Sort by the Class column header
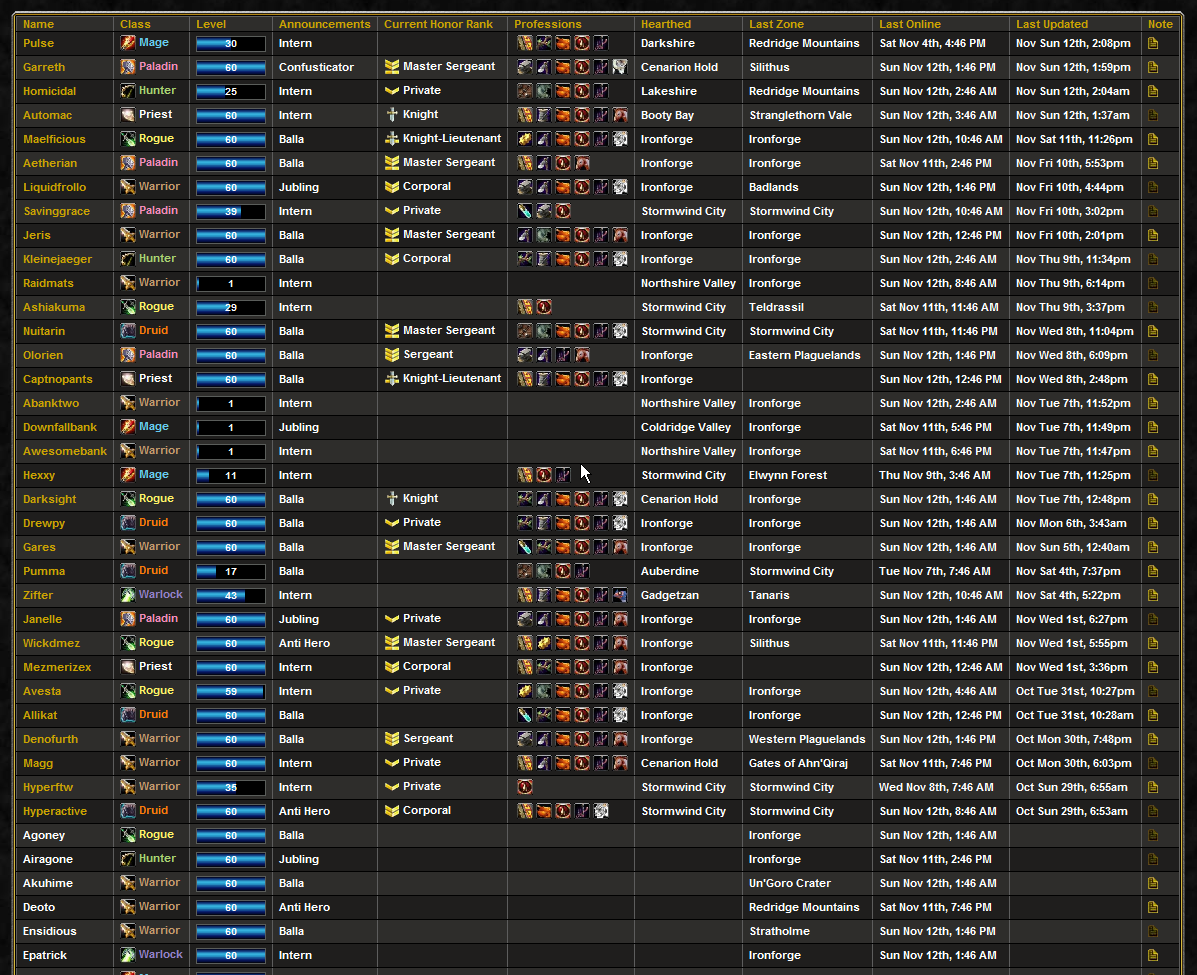 tap(135, 24)
